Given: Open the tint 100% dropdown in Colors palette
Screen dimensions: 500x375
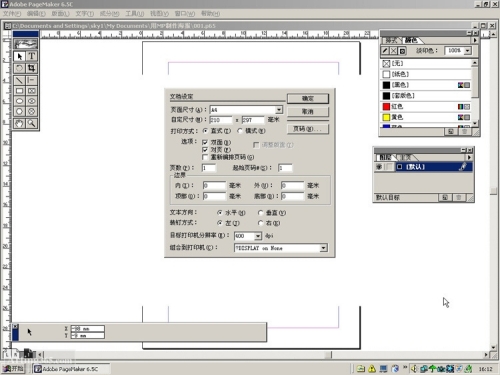Looking at the screenshot, I should click(x=468, y=51).
